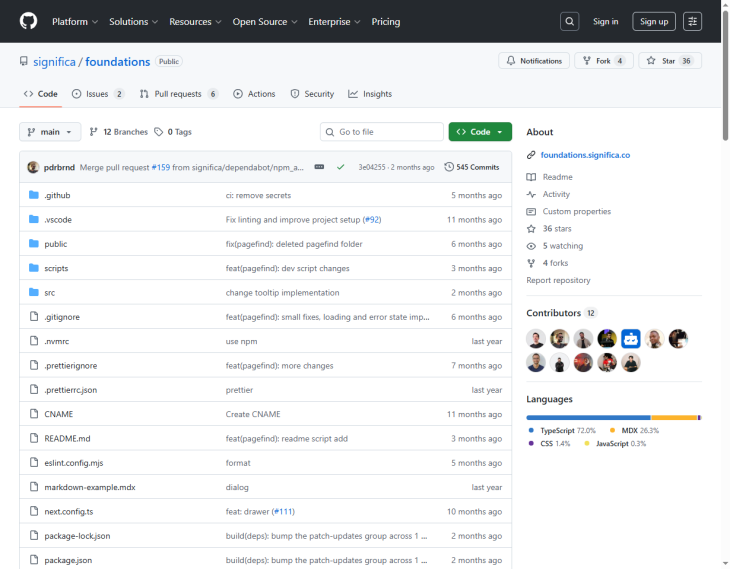730x569 pixels.
Task: Click the Go to file search field
Action: point(382,132)
